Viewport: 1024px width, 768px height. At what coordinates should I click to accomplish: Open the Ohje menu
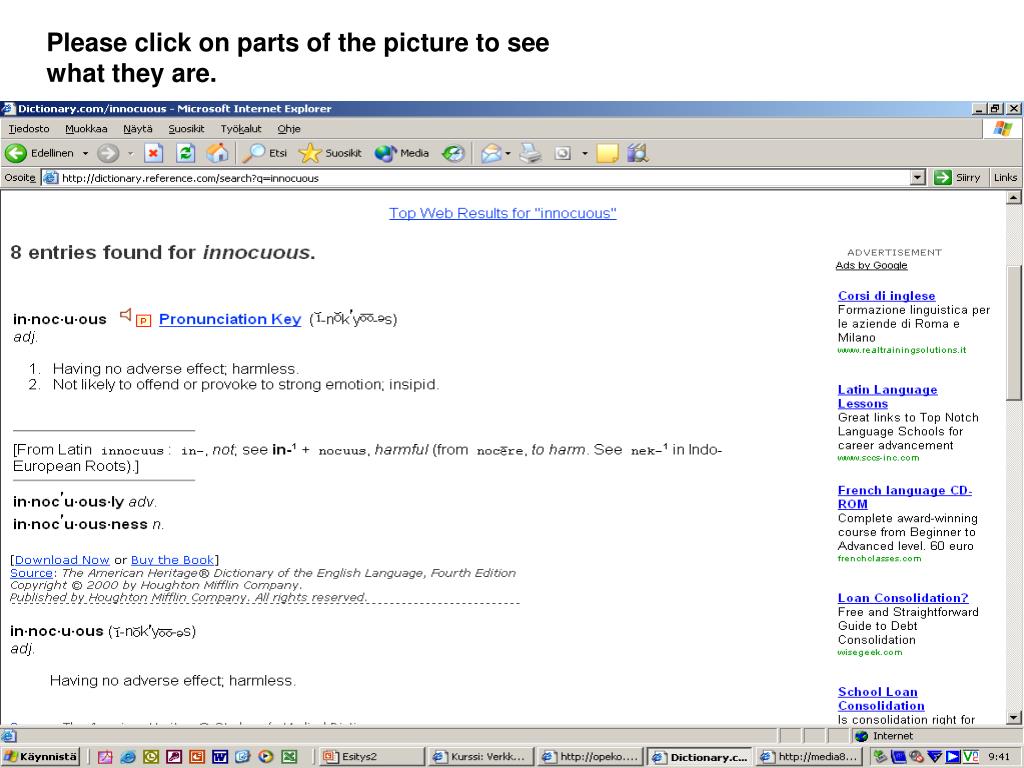point(289,129)
